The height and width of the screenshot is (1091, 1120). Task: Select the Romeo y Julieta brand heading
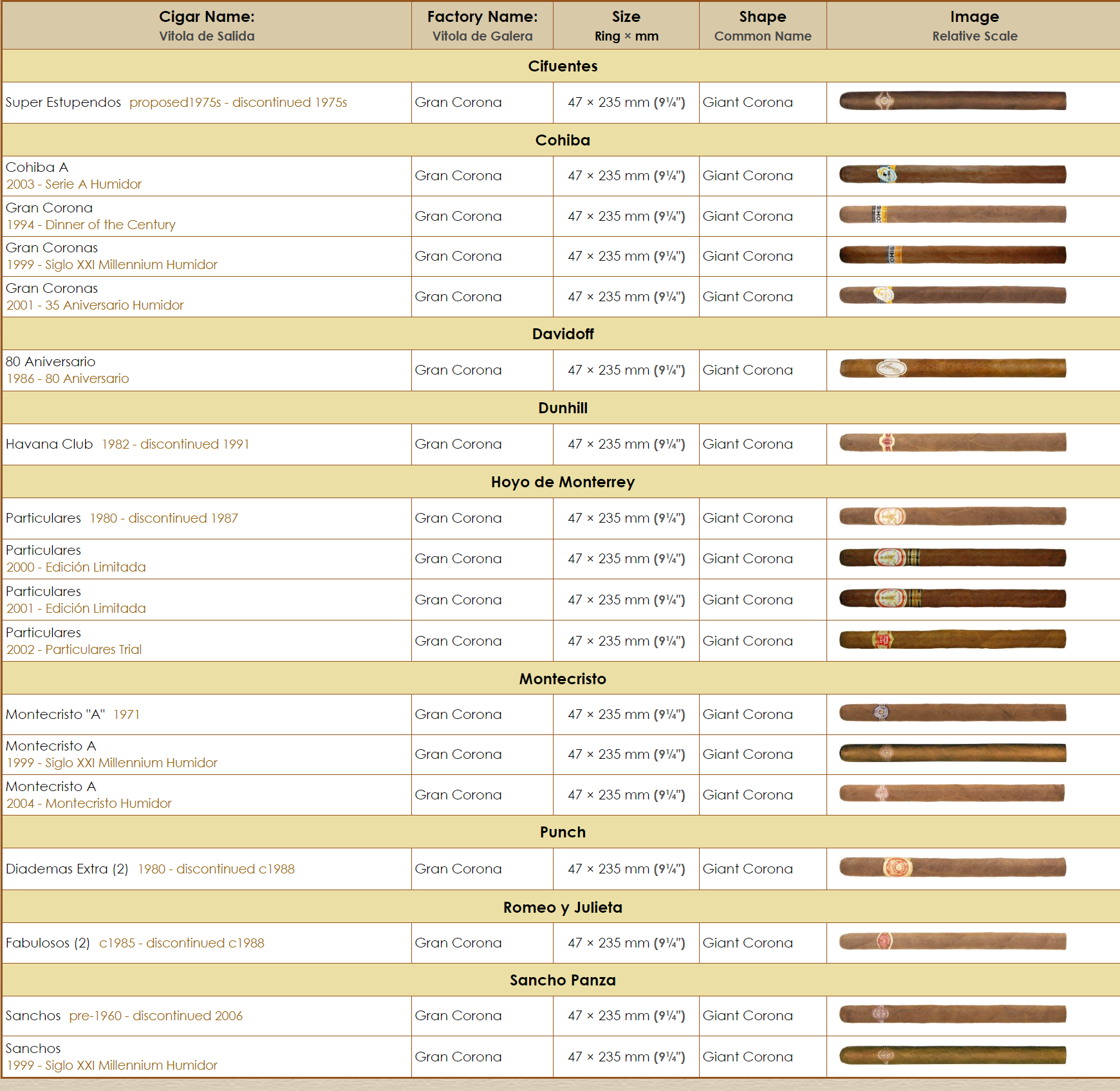pyautogui.click(x=563, y=908)
